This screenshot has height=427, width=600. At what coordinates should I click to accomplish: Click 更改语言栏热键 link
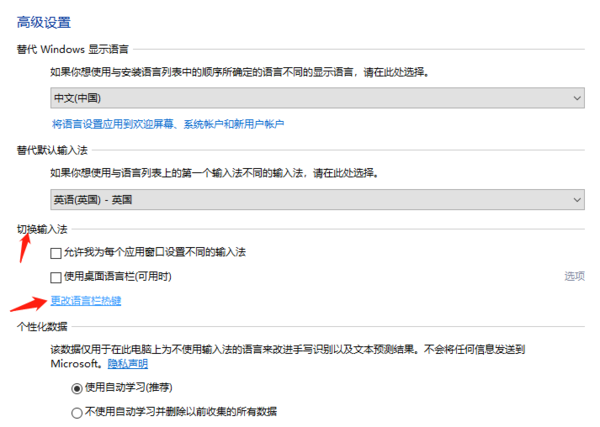click(x=86, y=301)
